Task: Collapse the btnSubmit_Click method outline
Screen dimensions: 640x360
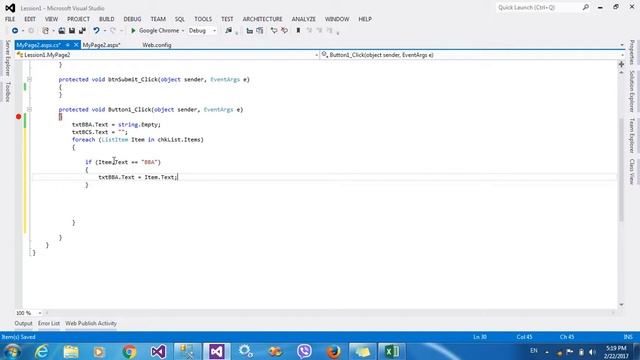Action: click(x=29, y=80)
